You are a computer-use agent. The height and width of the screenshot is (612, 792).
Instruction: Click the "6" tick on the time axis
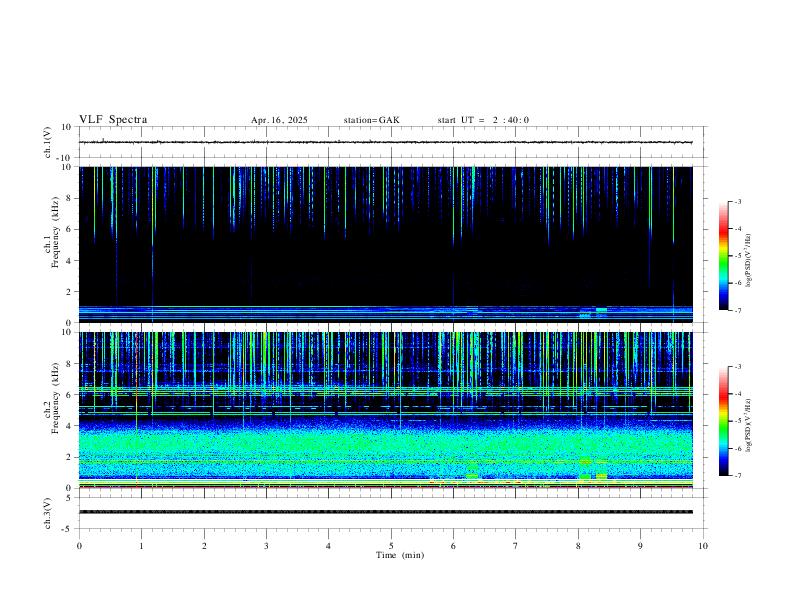tap(454, 546)
